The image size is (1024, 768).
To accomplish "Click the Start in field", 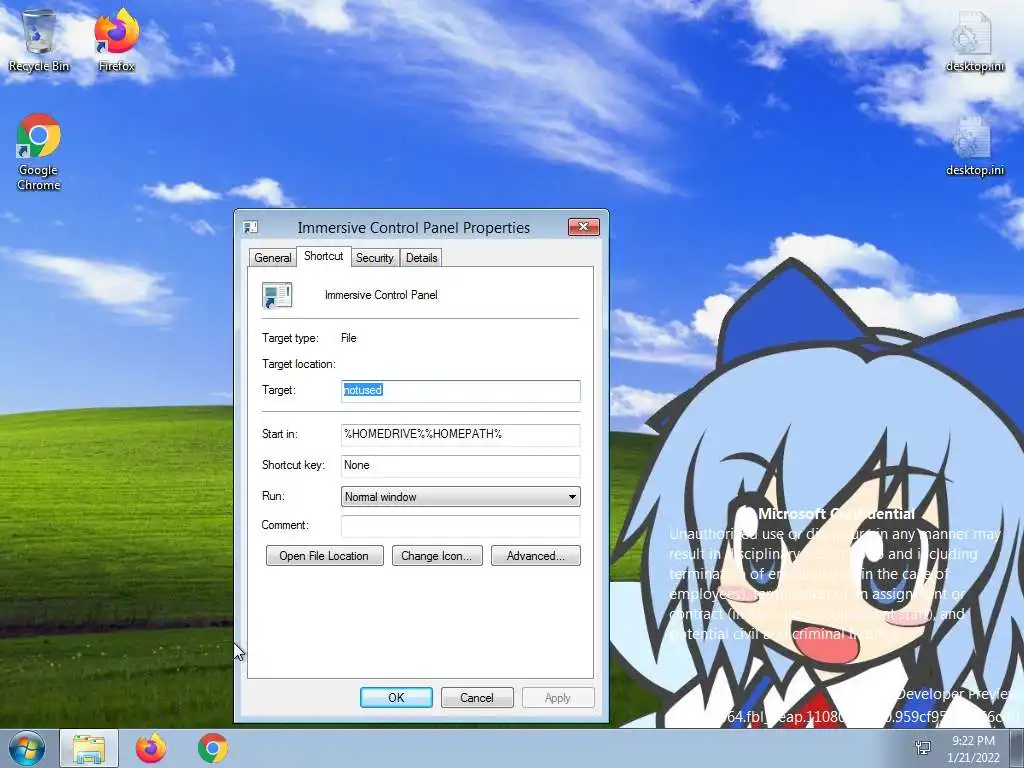I will (460, 434).
